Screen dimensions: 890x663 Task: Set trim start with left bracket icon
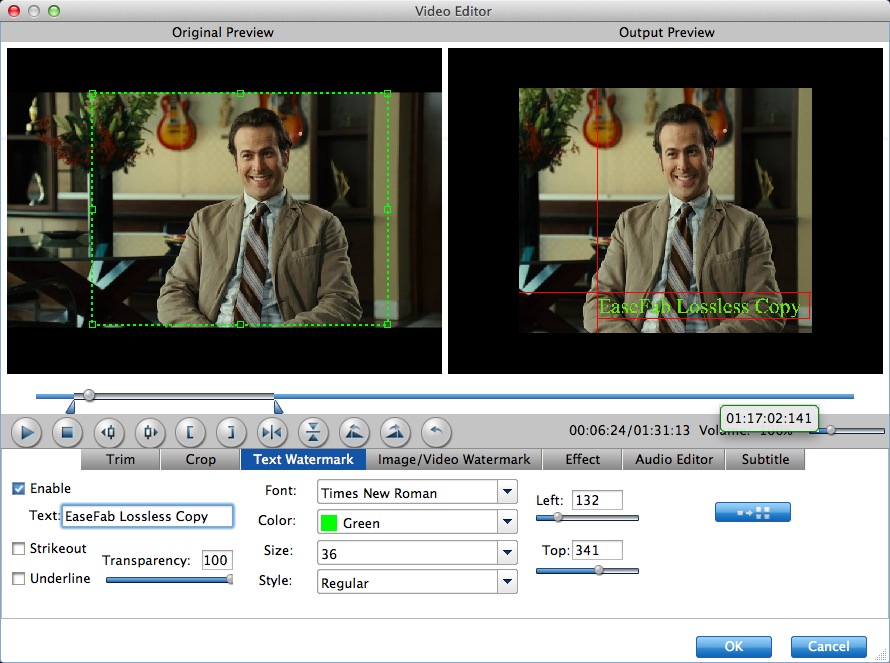pos(191,433)
